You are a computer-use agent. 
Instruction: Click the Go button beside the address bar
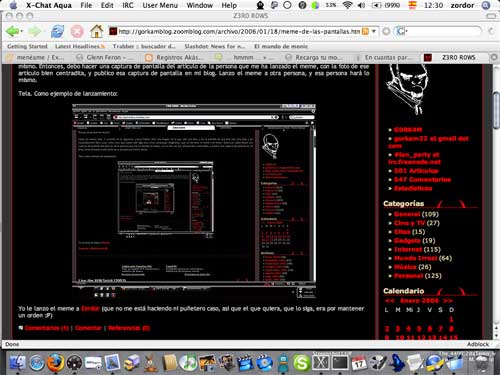coord(386,31)
